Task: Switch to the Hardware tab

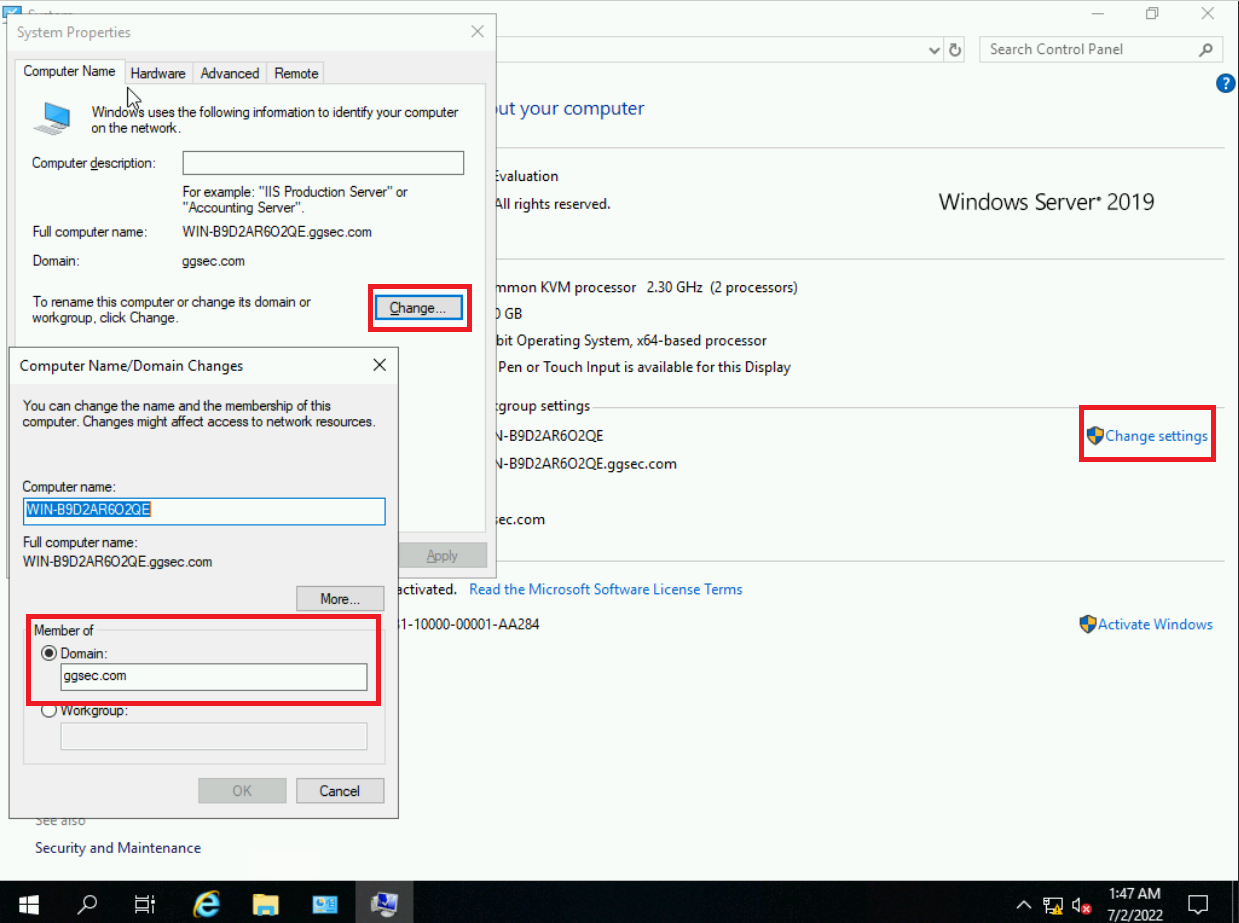Action: (158, 73)
